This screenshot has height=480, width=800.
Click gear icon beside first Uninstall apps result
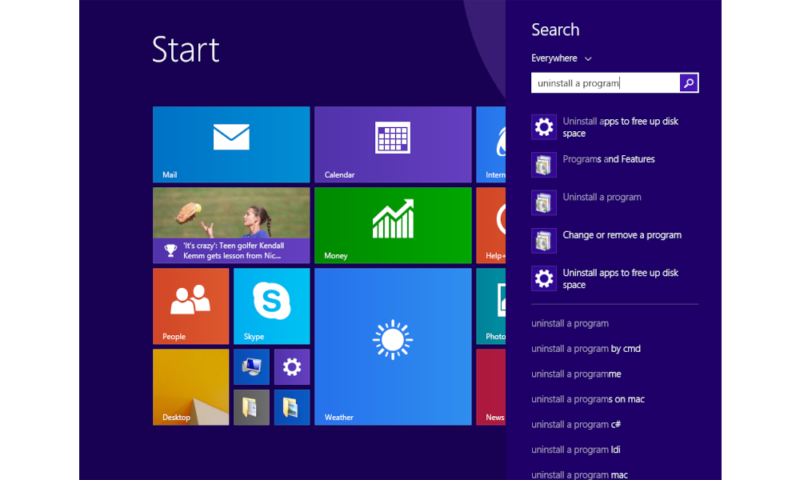coord(544,127)
